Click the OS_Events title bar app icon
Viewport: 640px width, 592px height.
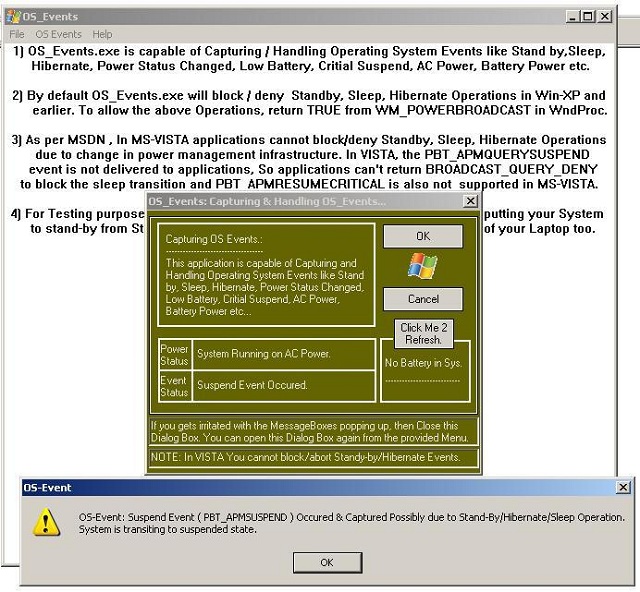coord(13,17)
